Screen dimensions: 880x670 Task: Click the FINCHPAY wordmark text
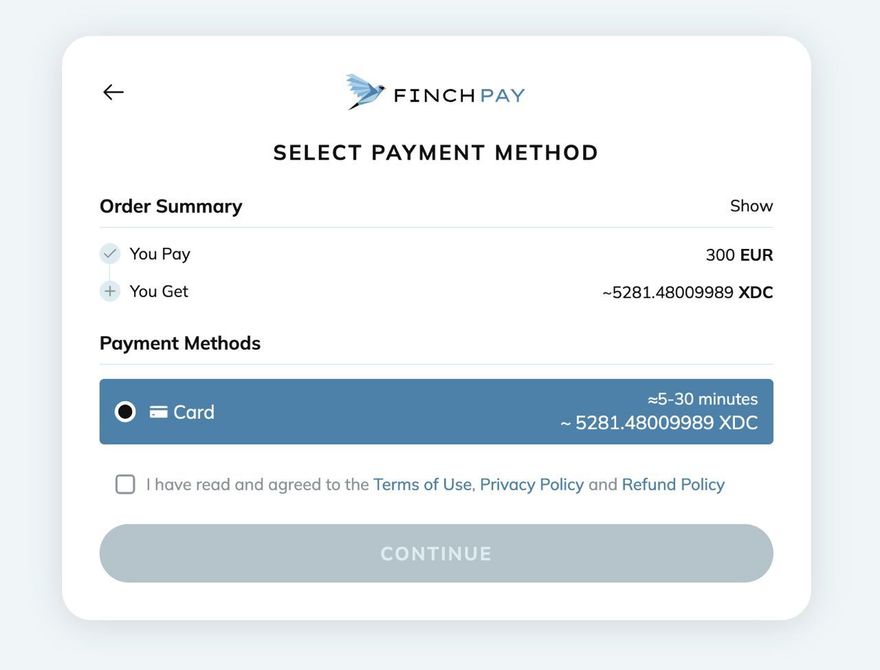coord(459,96)
